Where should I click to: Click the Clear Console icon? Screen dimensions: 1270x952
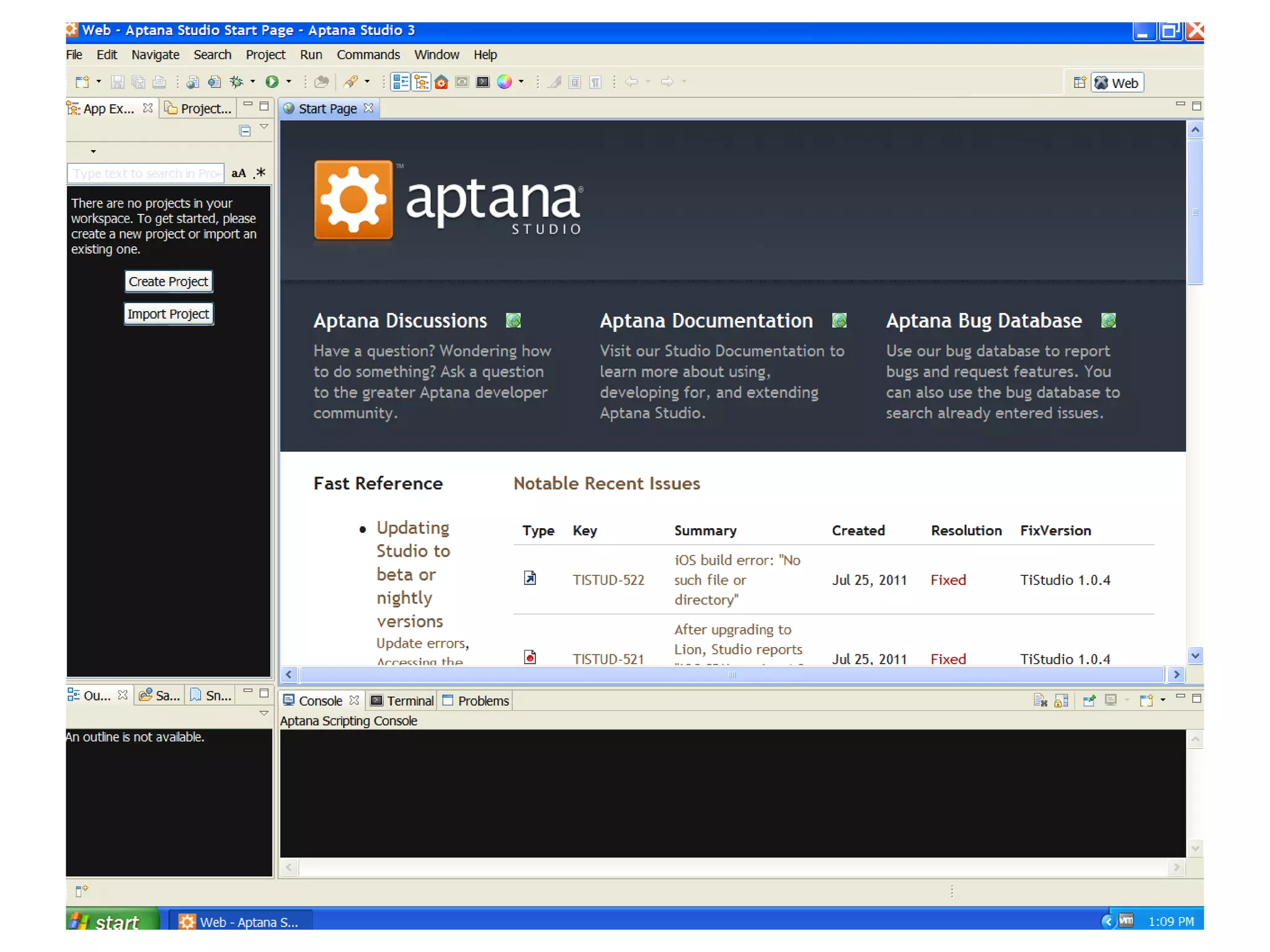1041,700
